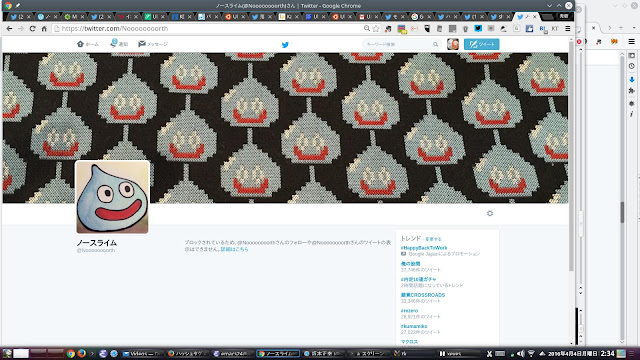The width and height of the screenshot is (640, 360).
Task: Open the #kumamiko trend
Action: 414,326
